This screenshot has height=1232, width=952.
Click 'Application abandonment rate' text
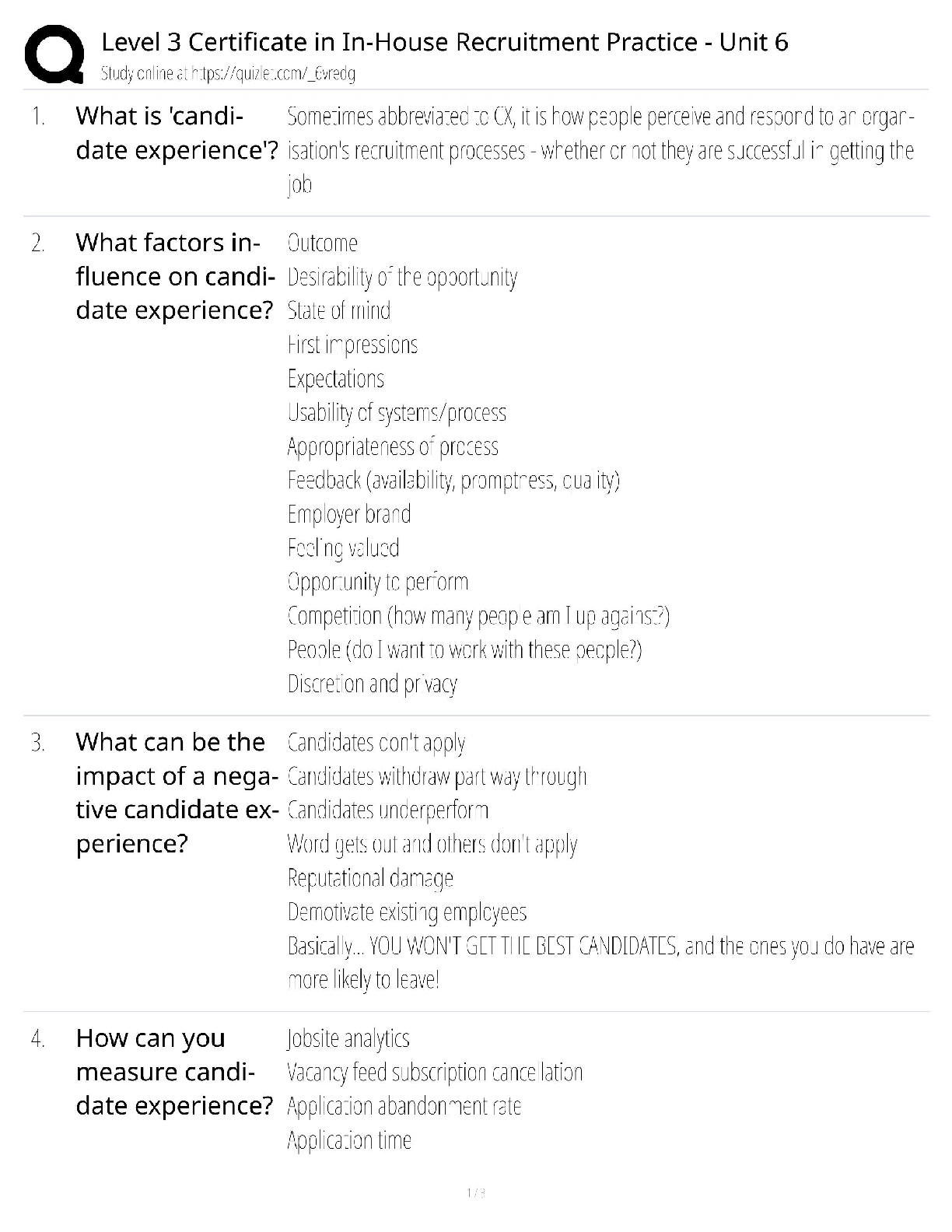[x=404, y=1106]
